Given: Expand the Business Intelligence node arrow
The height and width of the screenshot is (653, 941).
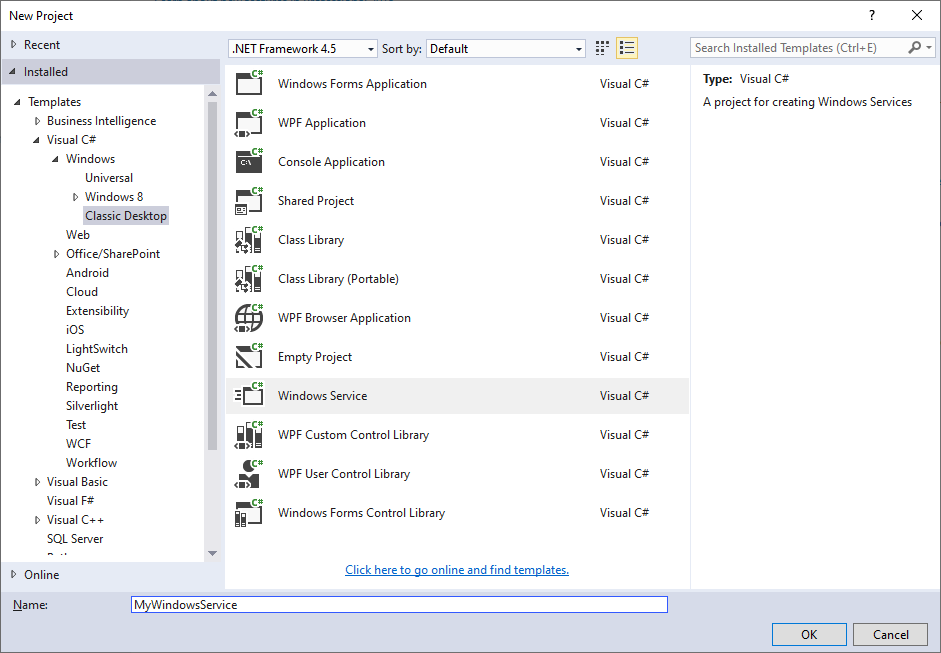Looking at the screenshot, I should click(37, 121).
